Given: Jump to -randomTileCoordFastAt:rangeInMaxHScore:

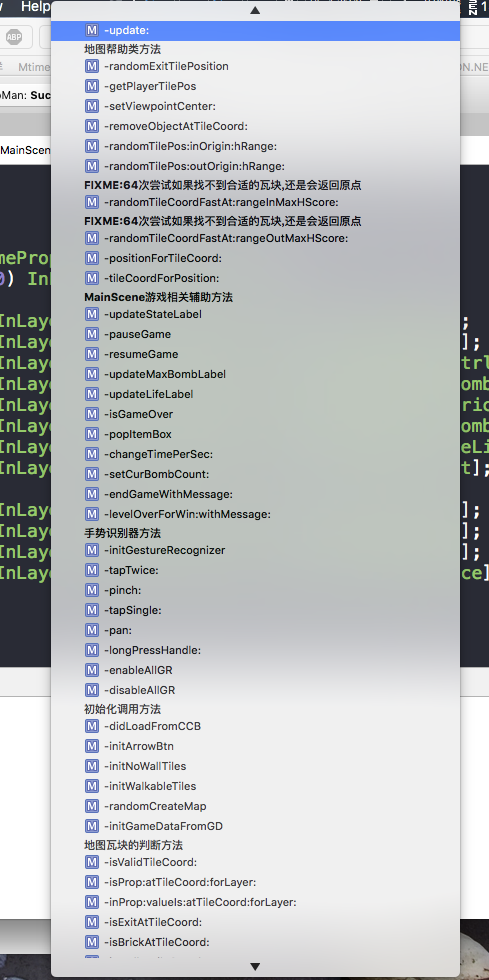Looking at the screenshot, I should tap(255, 202).
